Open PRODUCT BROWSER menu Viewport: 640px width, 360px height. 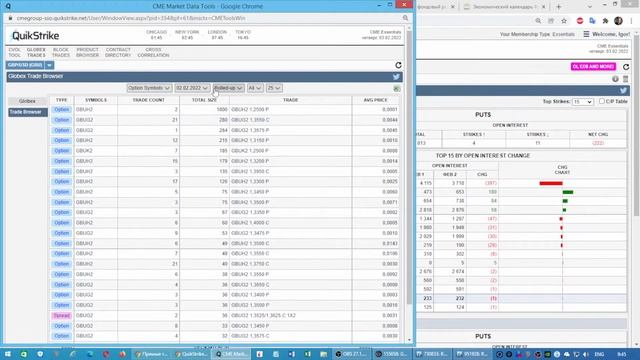tap(87, 52)
